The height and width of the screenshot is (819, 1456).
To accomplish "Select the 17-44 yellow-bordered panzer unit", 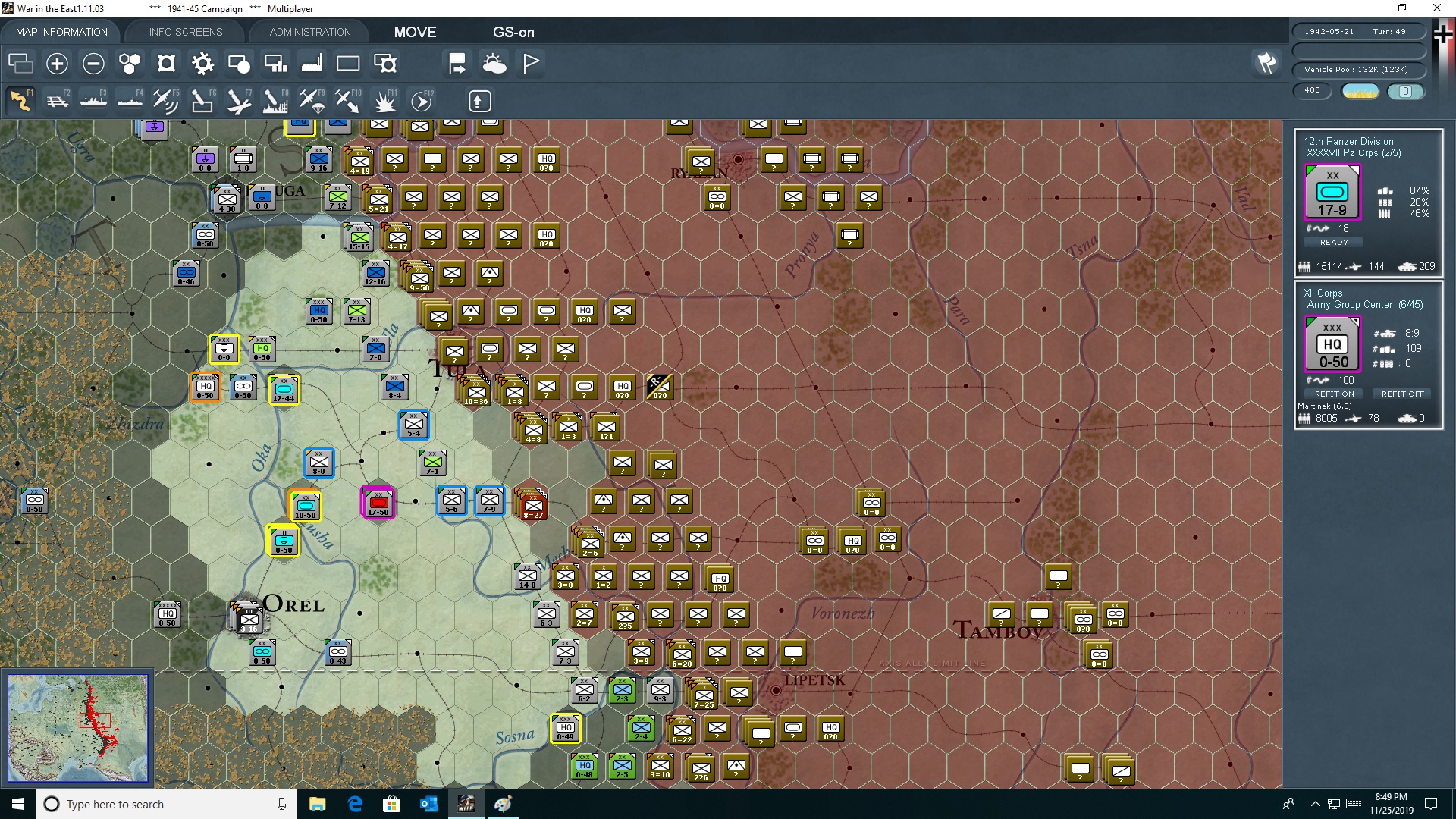I will [x=284, y=390].
